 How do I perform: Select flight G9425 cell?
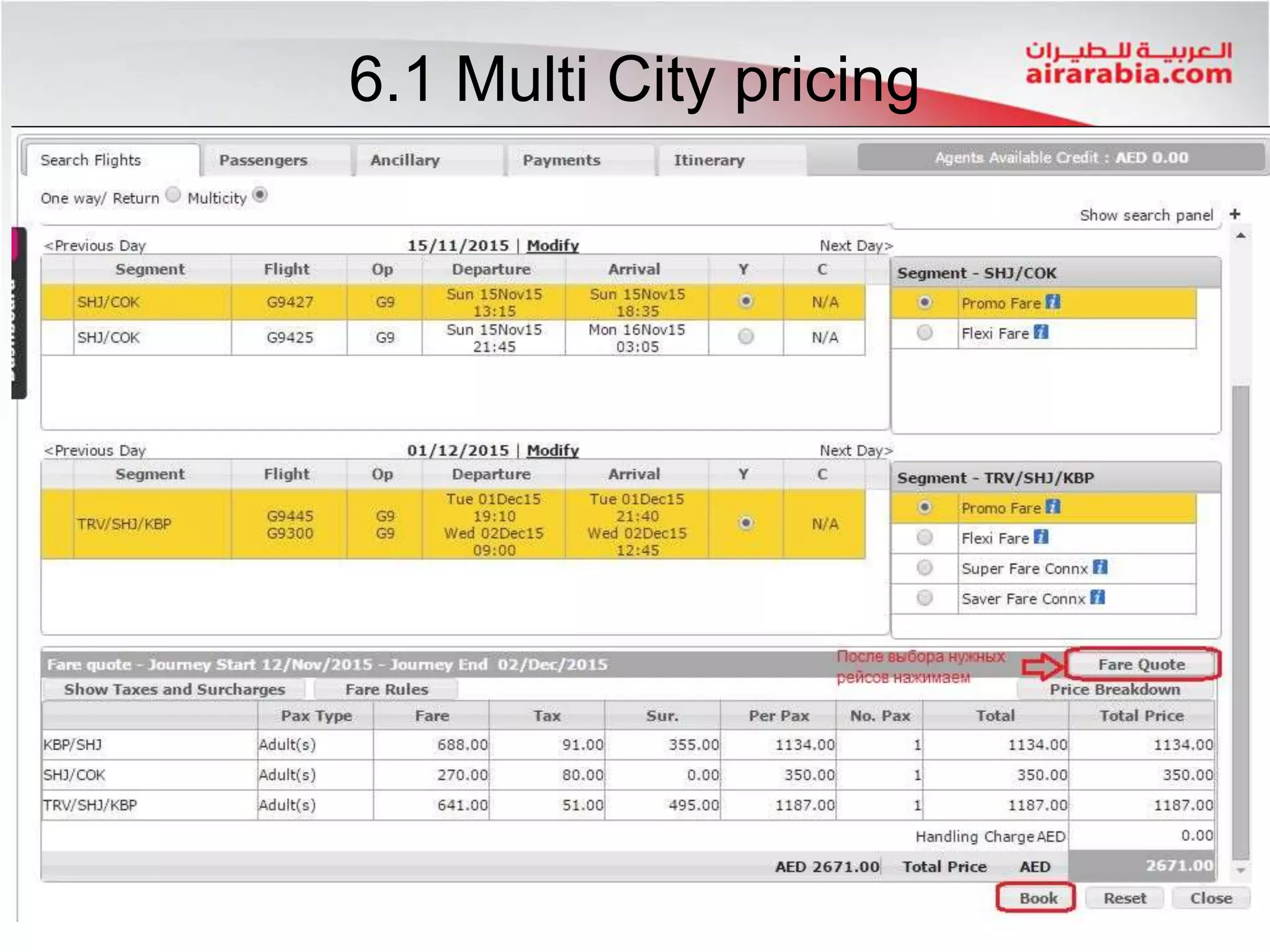tap(290, 337)
